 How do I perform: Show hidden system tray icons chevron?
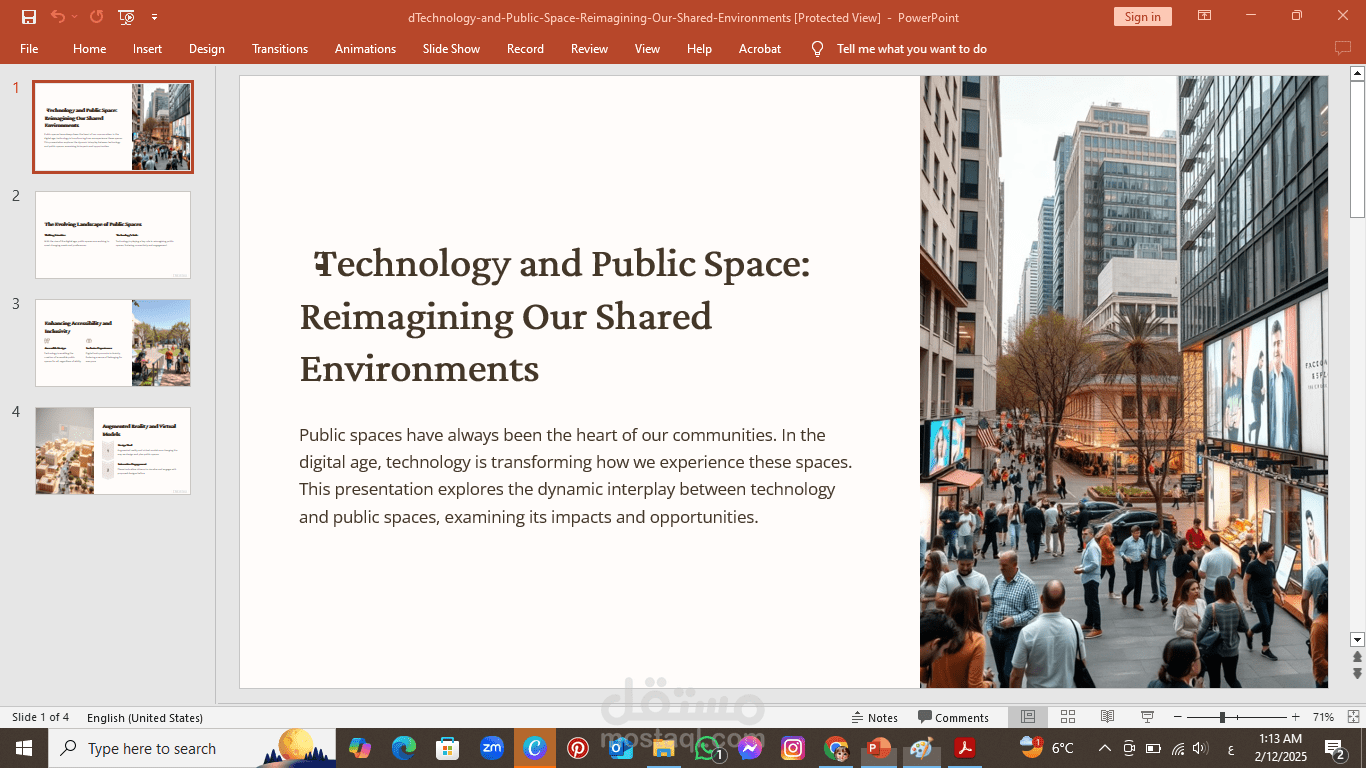pos(1104,748)
